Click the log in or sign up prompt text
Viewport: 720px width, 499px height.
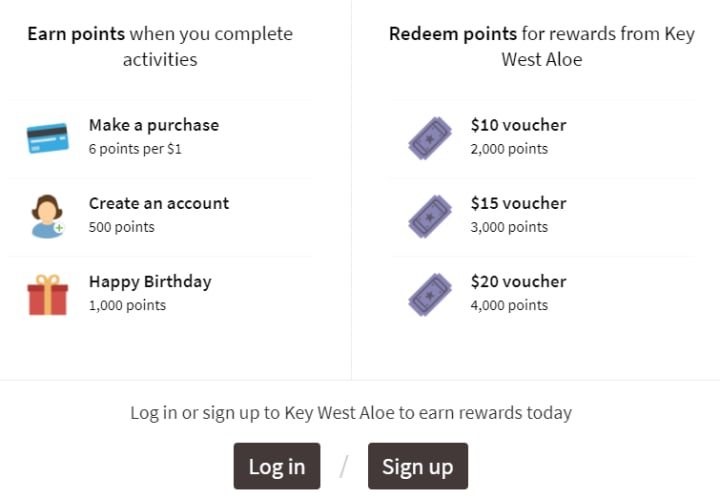[351, 412]
